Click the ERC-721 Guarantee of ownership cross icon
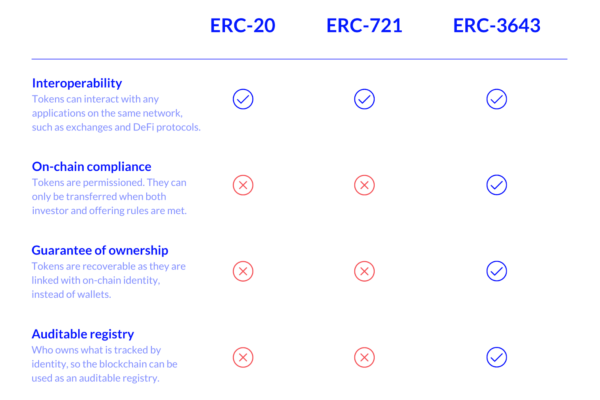Image resolution: width=600 pixels, height=400 pixels. [x=364, y=271]
